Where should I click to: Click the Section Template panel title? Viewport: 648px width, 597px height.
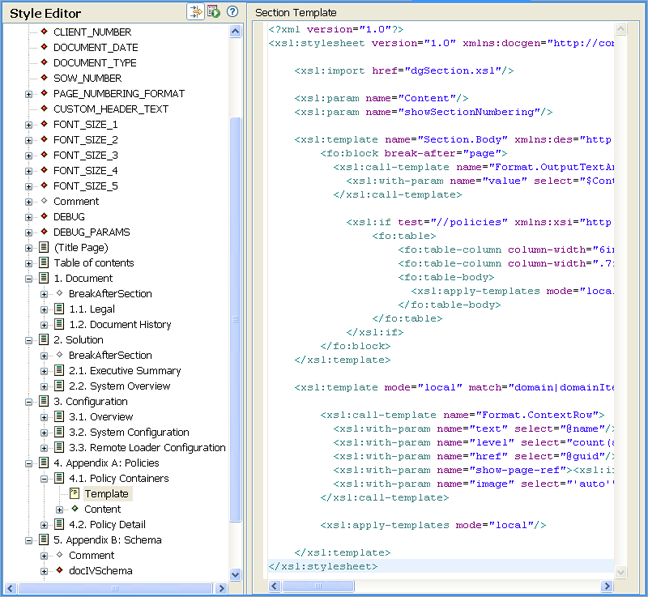(295, 12)
